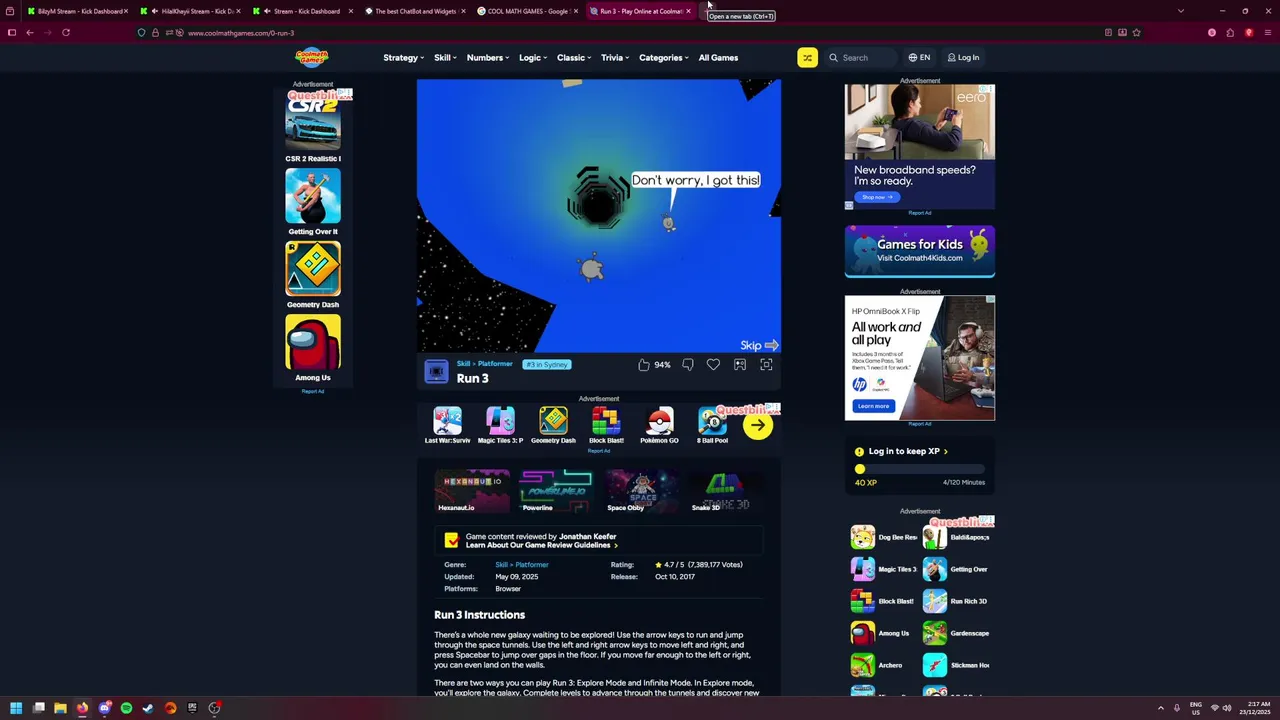The height and width of the screenshot is (720, 1280).
Task: Skip the Run 3 intro cutscene
Action: [759, 345]
